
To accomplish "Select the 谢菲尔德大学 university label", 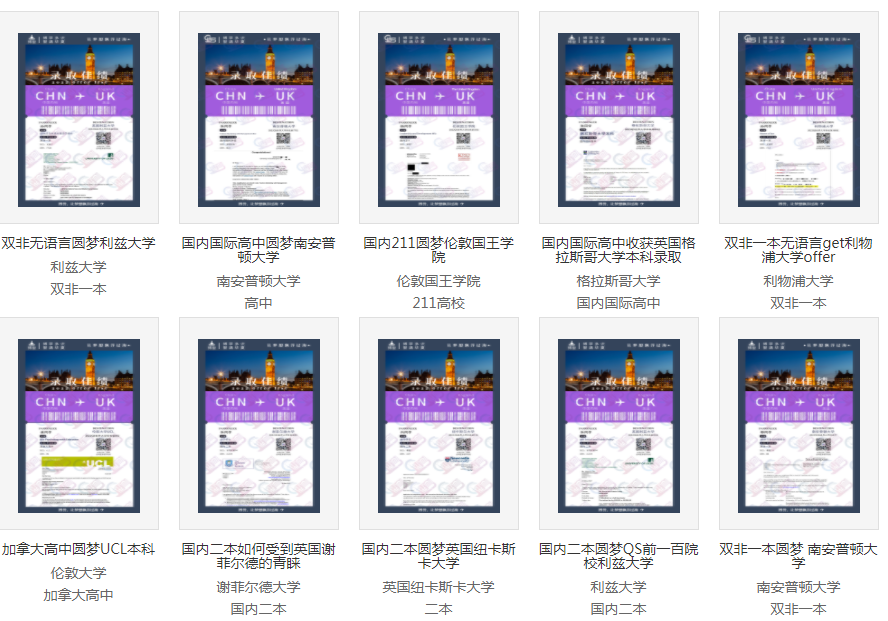I will point(259,588).
